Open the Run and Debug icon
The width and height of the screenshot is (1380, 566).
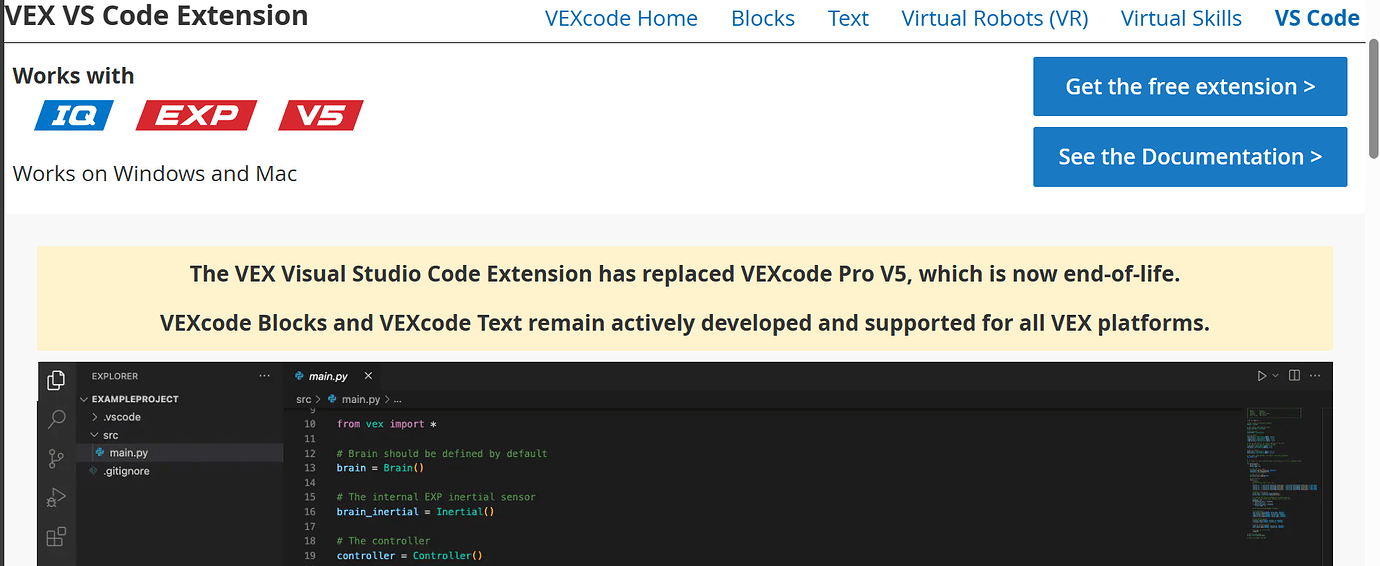pos(56,497)
